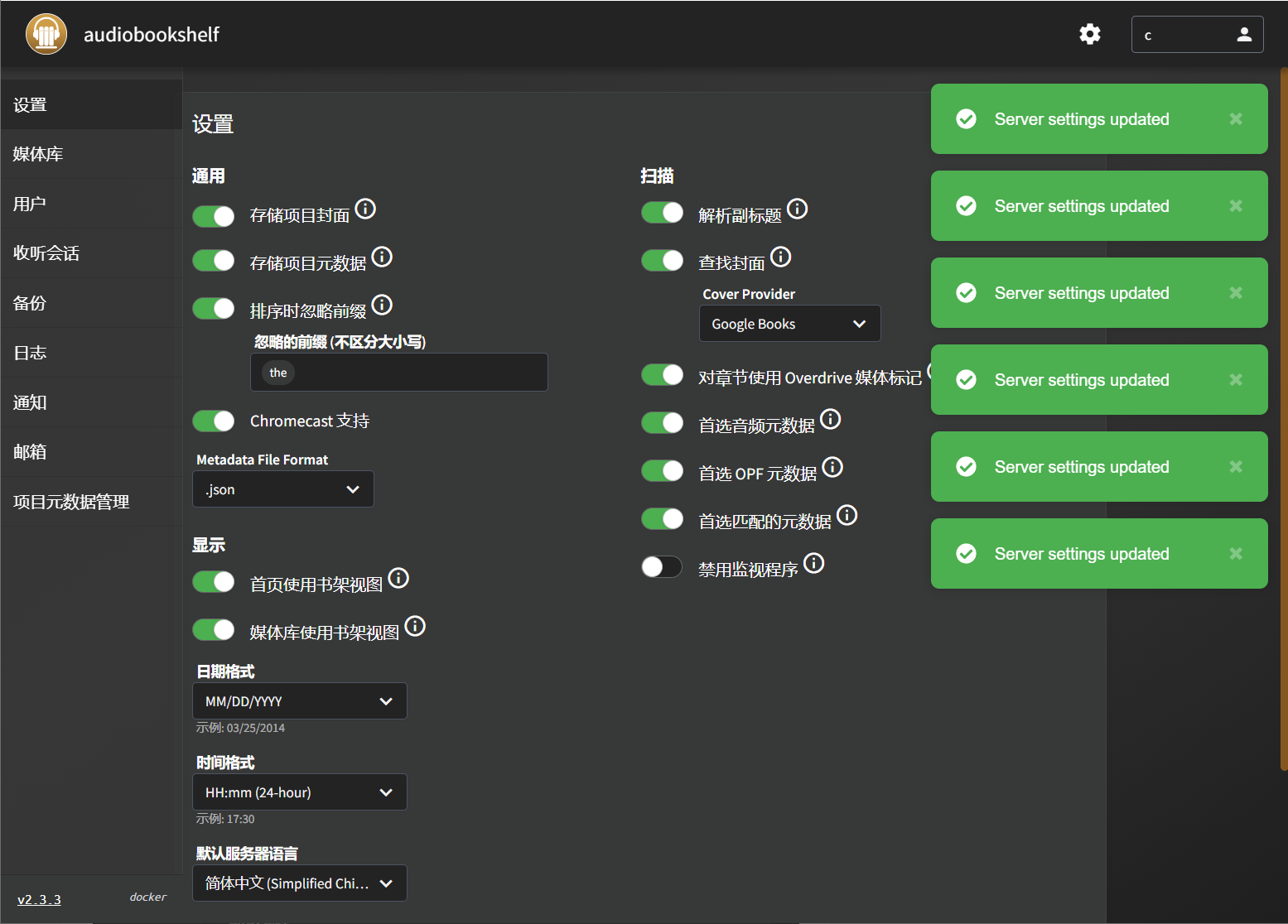Open 备份 in the sidebar
Viewport: 1288px width, 924px height.
[x=91, y=303]
